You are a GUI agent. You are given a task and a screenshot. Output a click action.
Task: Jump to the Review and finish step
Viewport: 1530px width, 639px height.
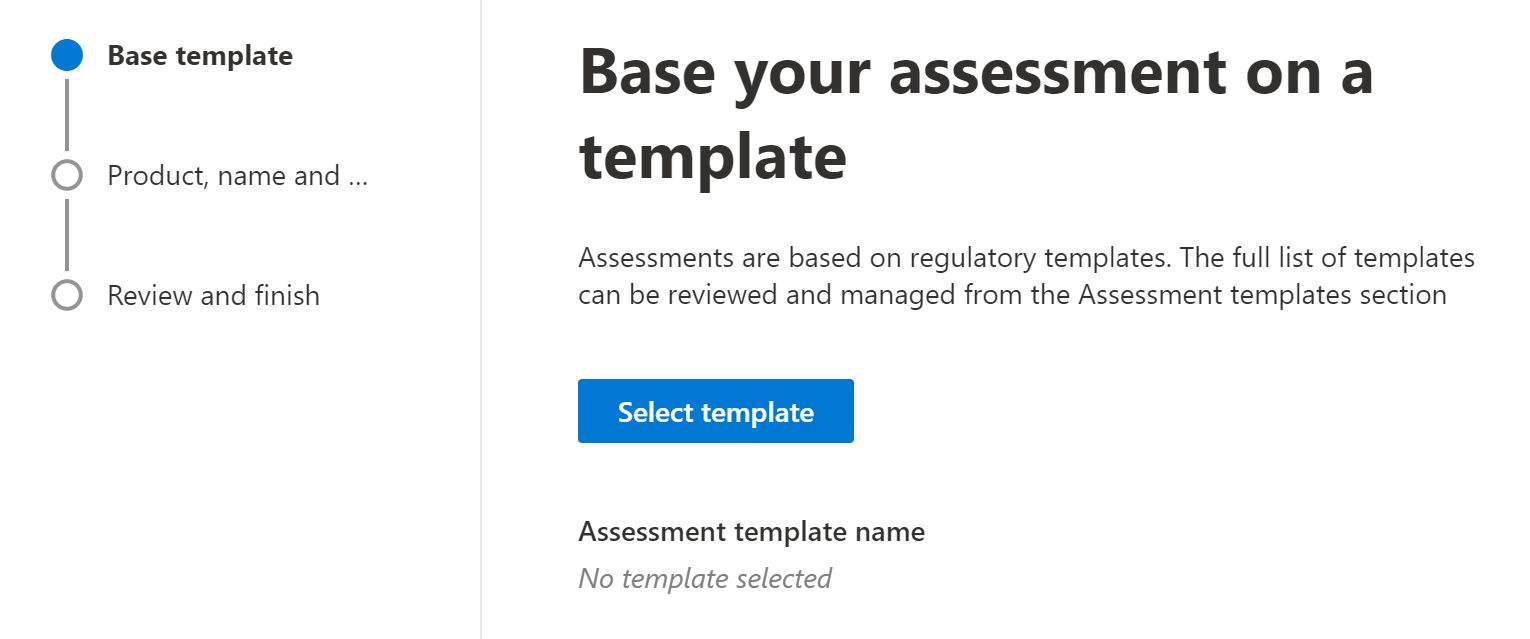(213, 296)
